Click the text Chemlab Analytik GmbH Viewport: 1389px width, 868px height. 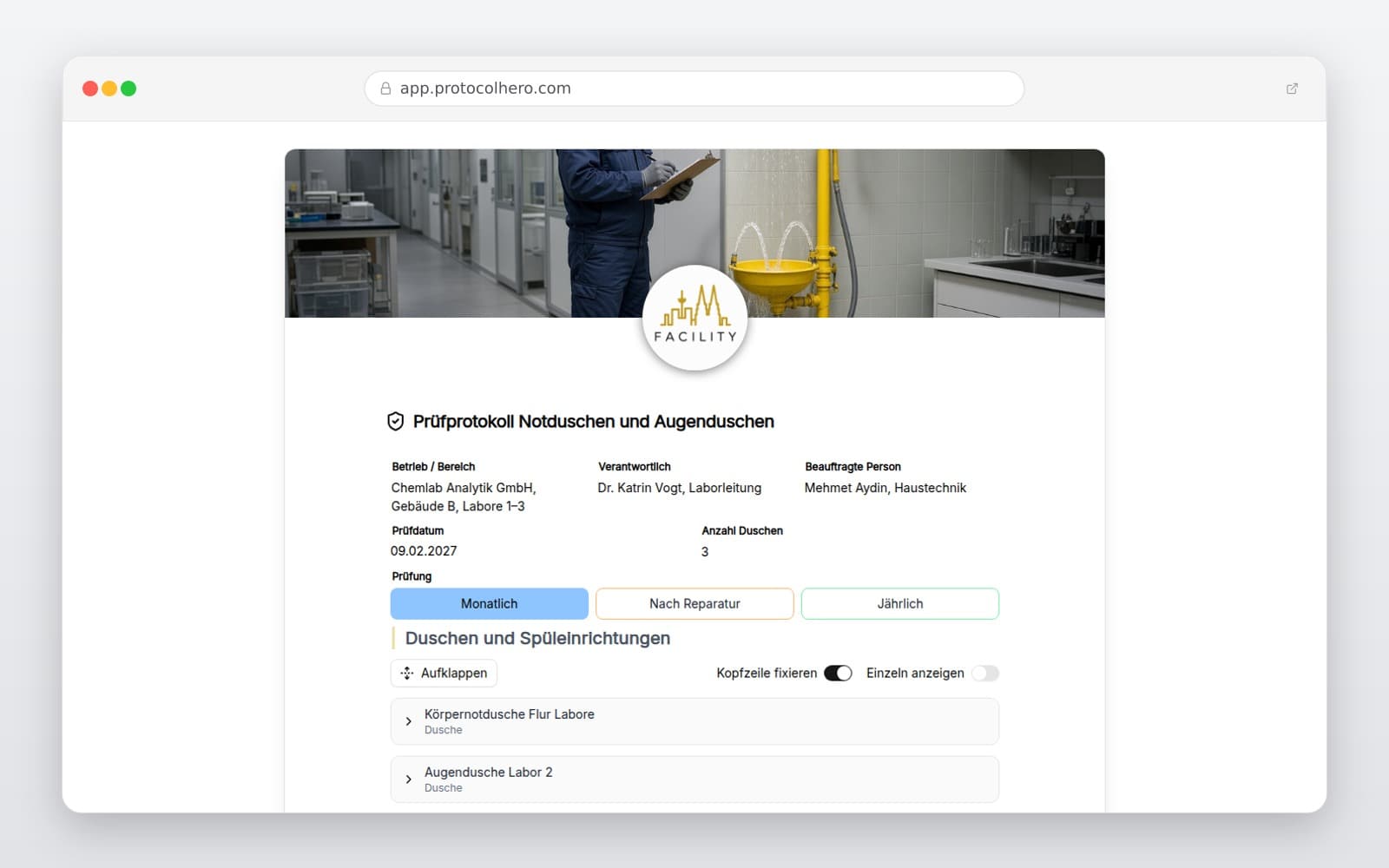[x=464, y=488]
